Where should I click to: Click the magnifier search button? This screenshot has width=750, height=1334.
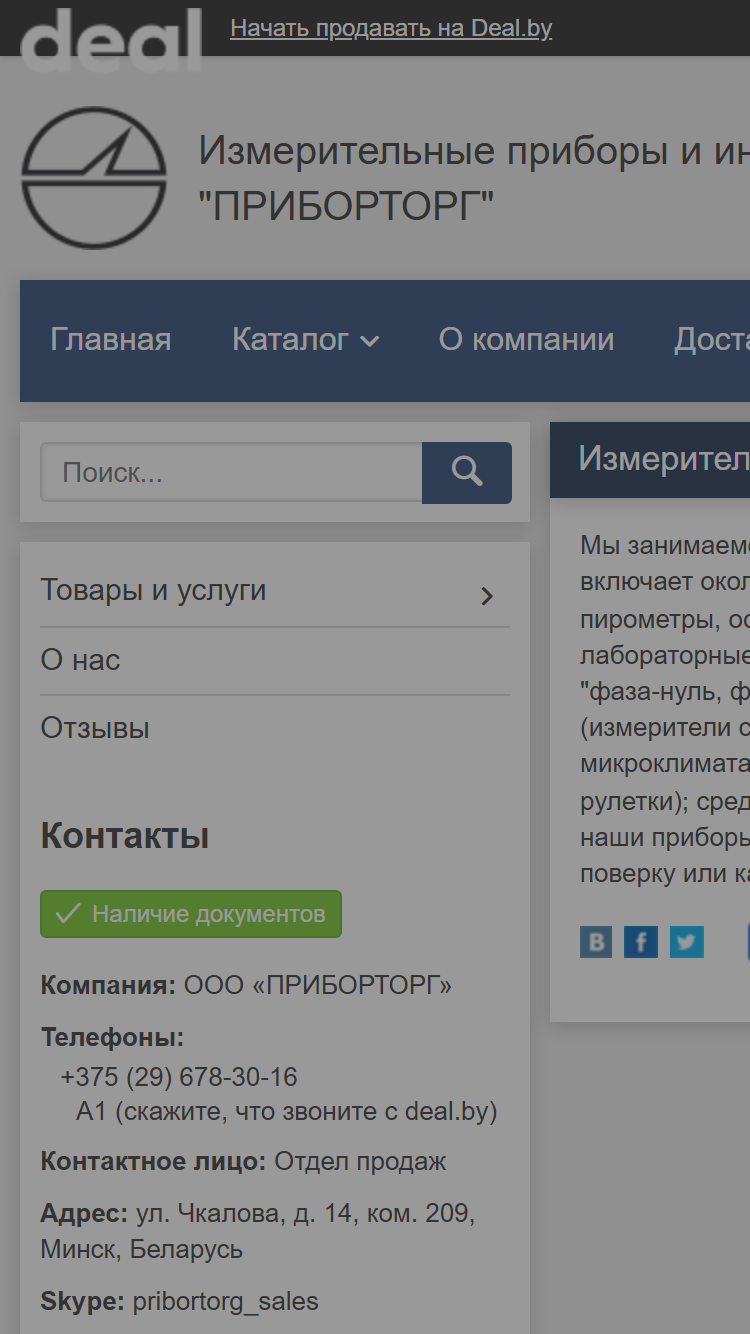pyautogui.click(x=467, y=473)
